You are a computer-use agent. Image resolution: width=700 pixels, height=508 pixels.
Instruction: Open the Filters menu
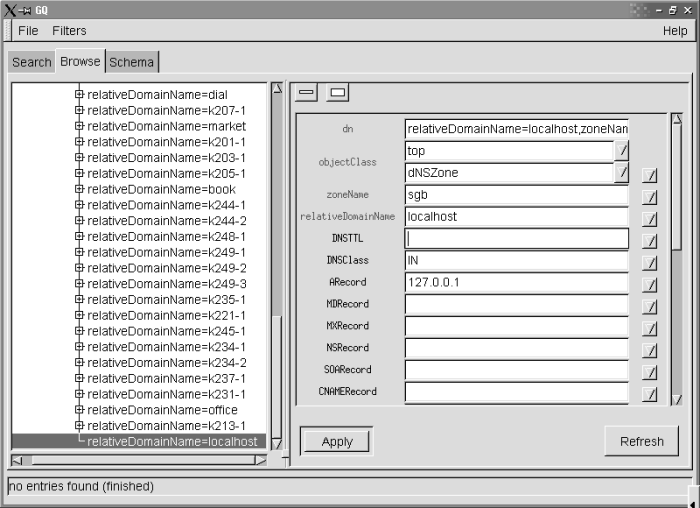point(69,31)
